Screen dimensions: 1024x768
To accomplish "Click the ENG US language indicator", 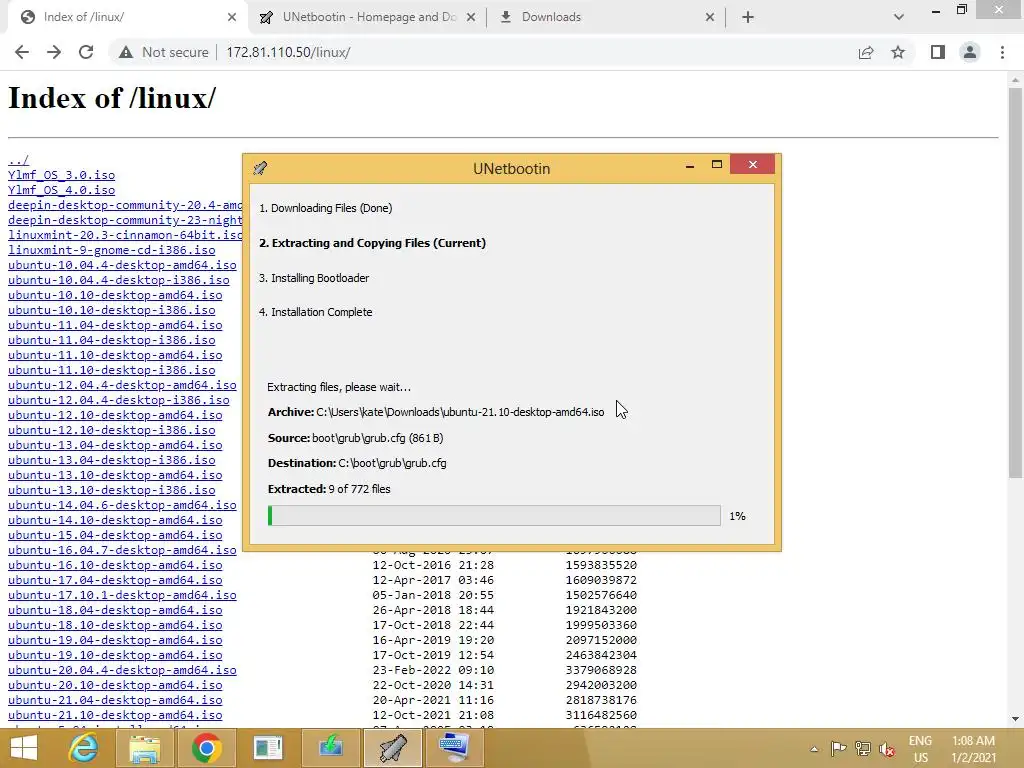I will click(920, 749).
